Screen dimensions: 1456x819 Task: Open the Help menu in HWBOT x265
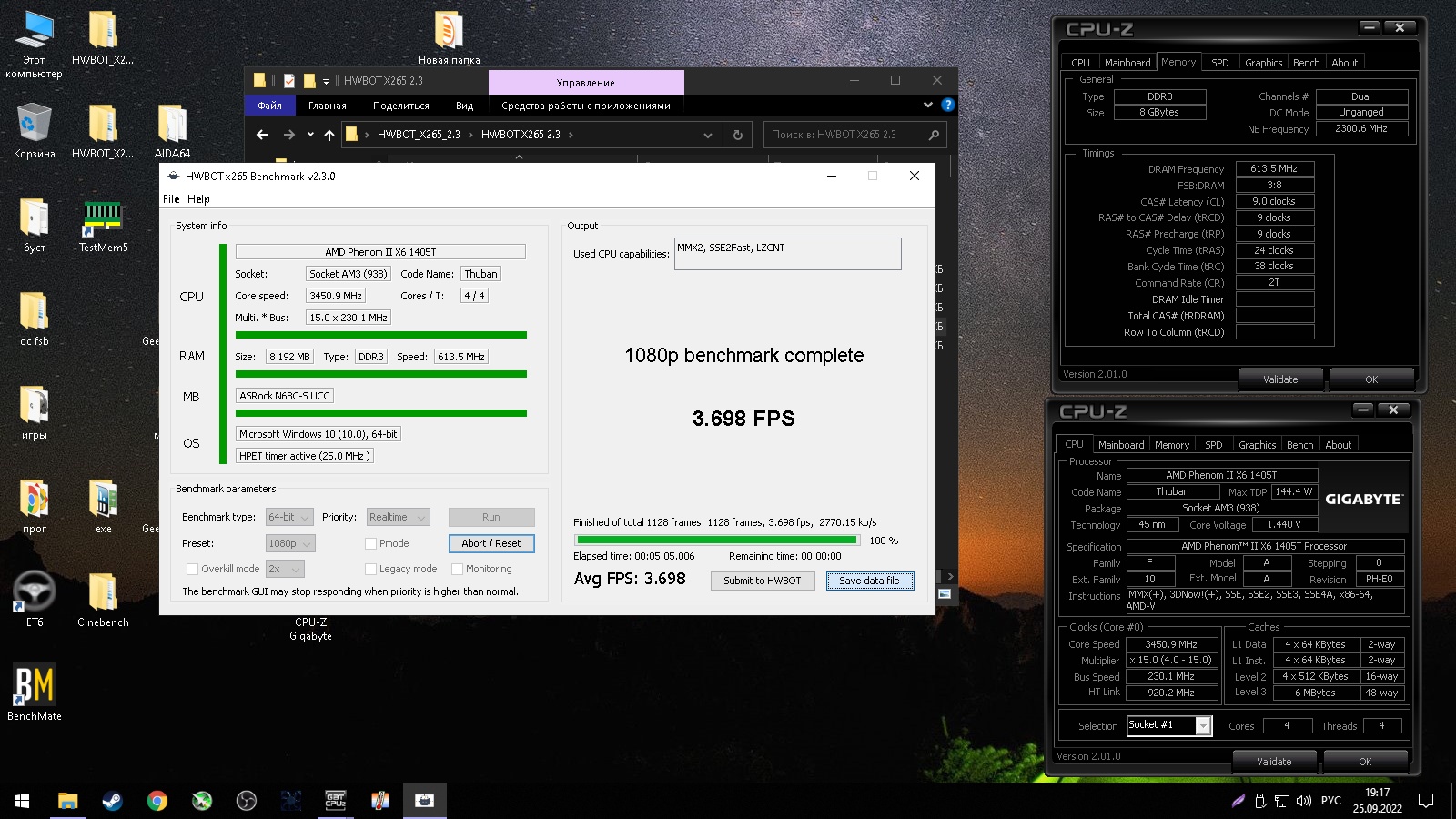[x=198, y=199]
